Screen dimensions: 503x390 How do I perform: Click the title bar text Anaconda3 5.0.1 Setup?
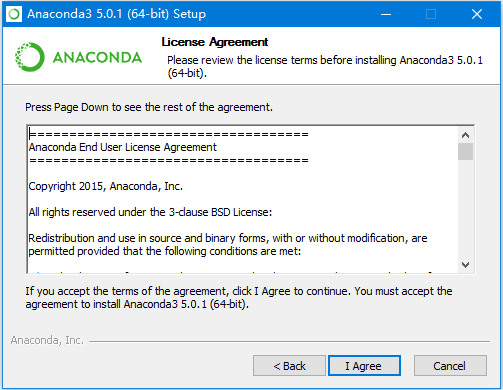(117, 14)
